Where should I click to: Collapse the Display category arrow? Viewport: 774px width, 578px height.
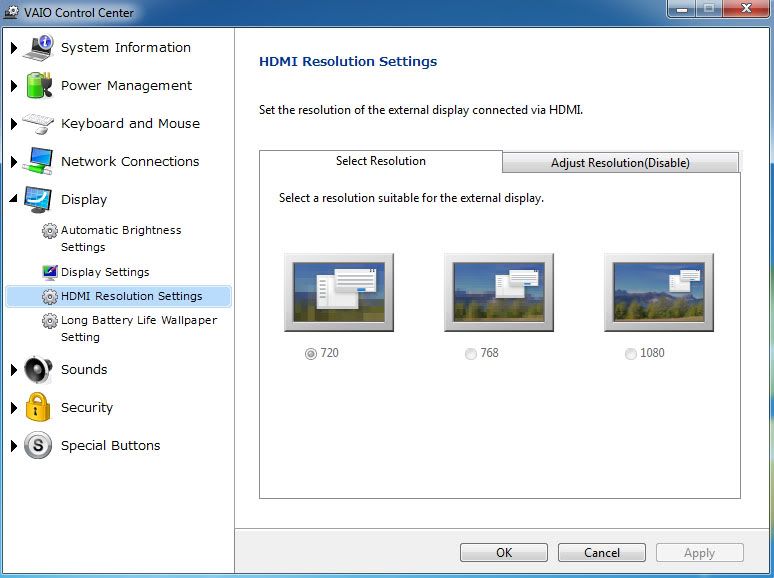pyautogui.click(x=13, y=198)
